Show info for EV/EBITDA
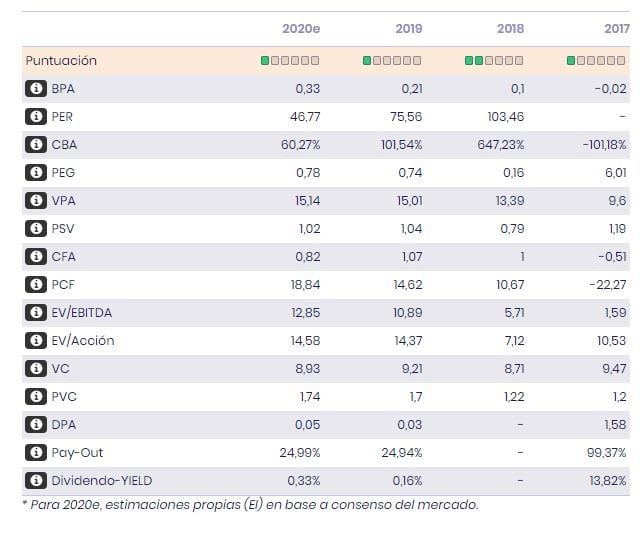The height and width of the screenshot is (536, 640). [x=36, y=313]
